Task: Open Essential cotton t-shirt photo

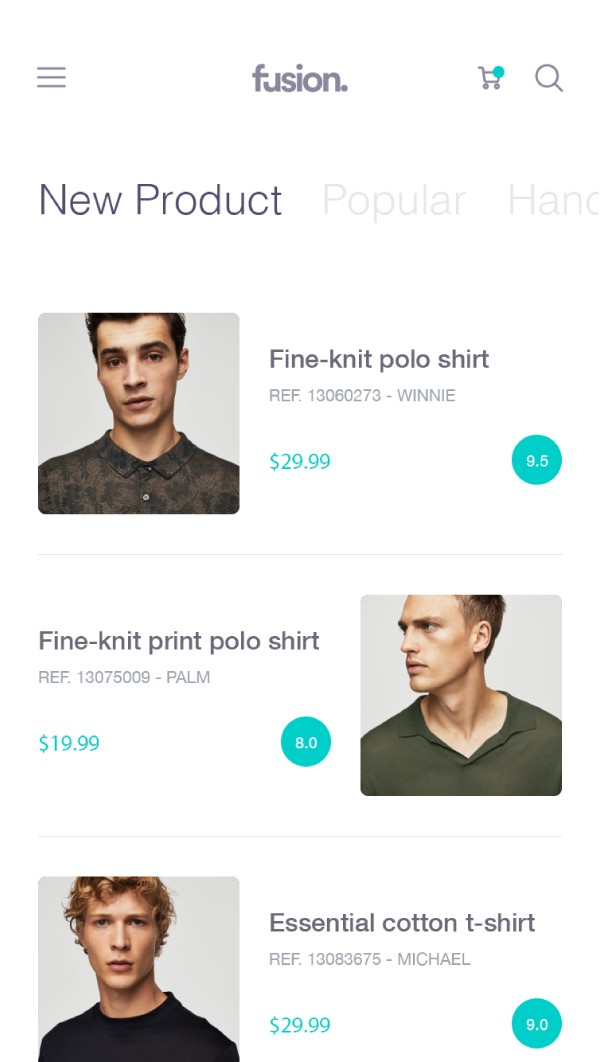Action: coord(139,968)
